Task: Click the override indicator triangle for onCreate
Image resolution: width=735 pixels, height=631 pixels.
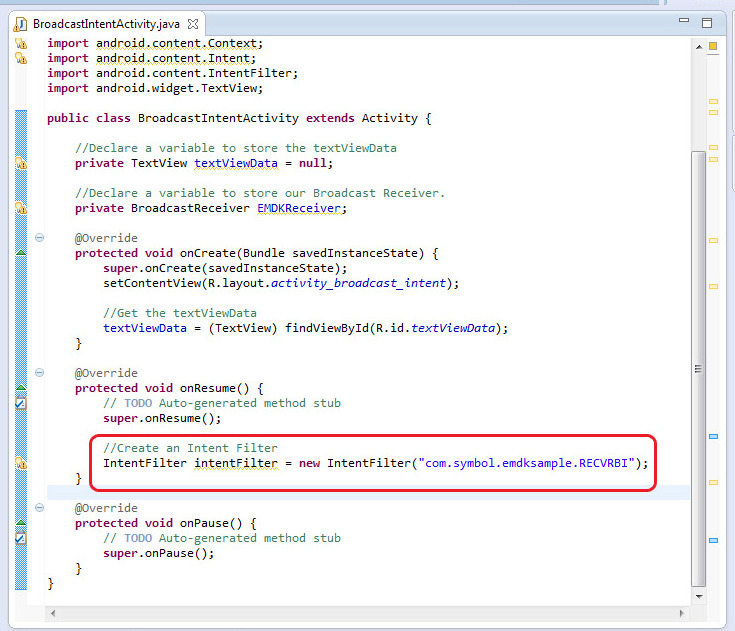Action: (x=20, y=253)
